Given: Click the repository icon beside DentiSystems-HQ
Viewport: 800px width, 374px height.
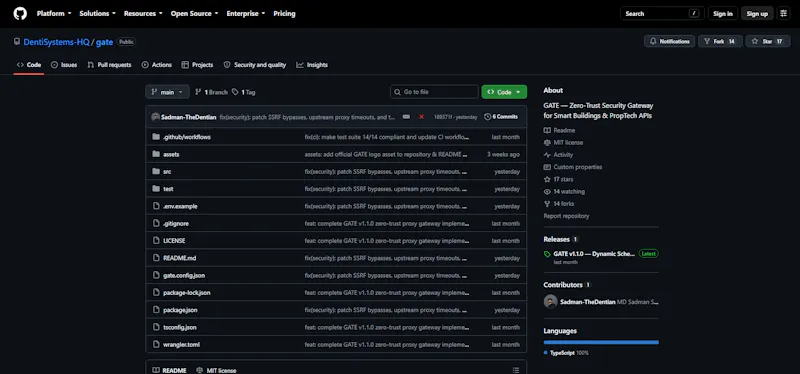Looking at the screenshot, I should (17, 42).
